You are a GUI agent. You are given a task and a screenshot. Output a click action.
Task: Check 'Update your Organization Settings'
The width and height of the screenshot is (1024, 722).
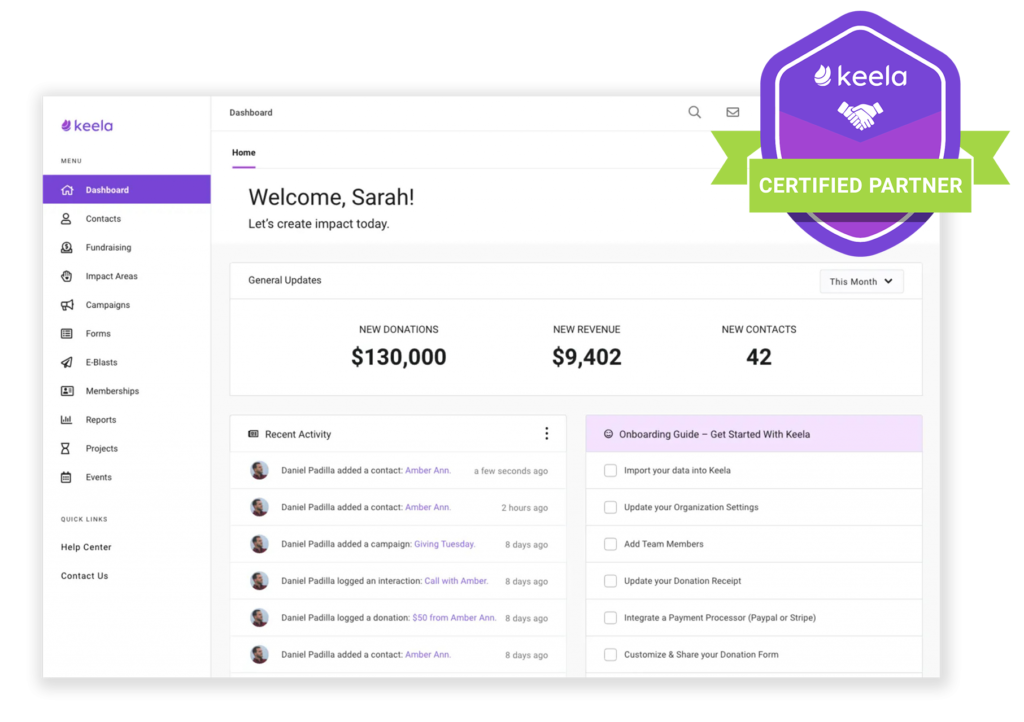point(610,507)
